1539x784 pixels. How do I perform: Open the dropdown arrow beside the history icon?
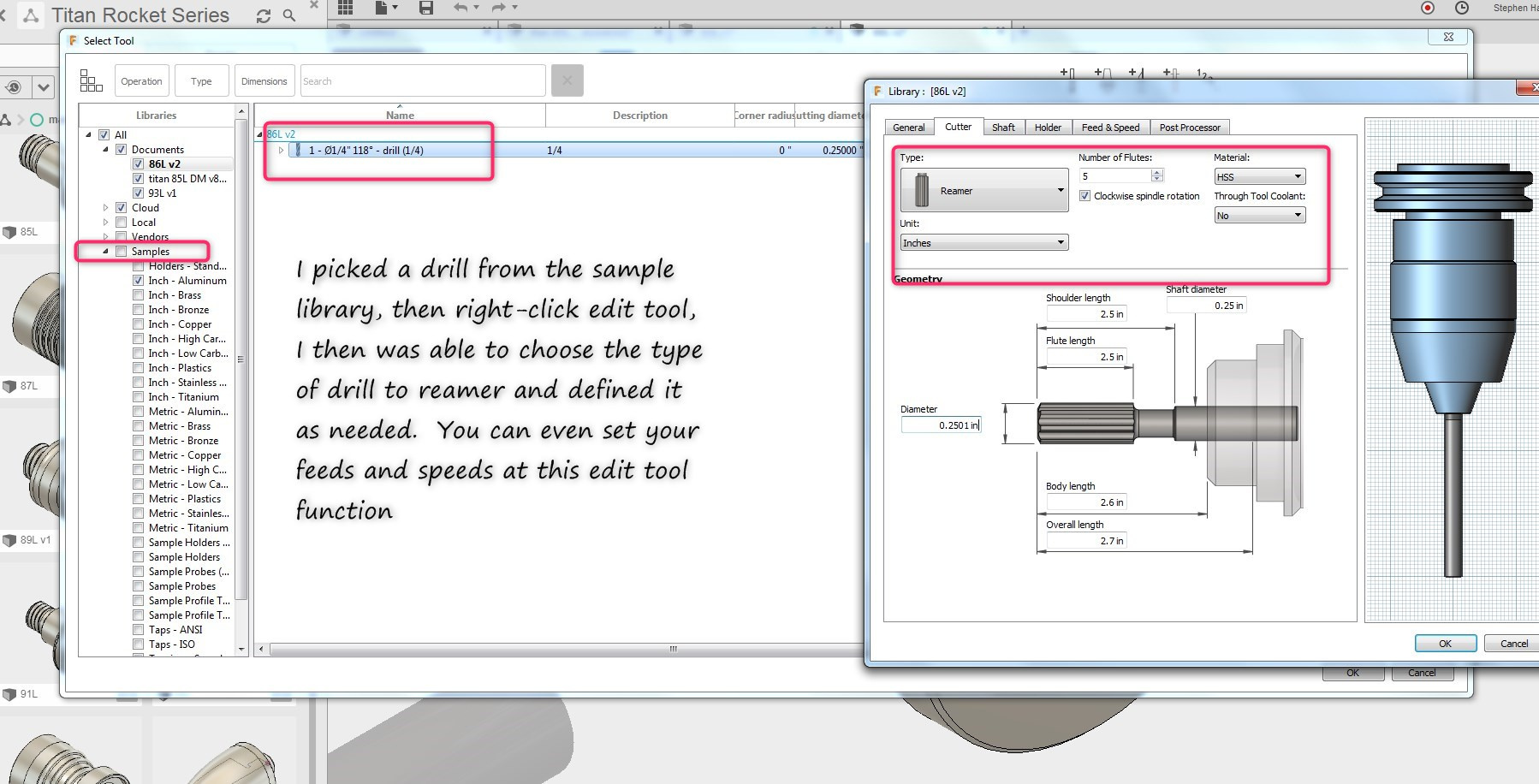coord(44,87)
